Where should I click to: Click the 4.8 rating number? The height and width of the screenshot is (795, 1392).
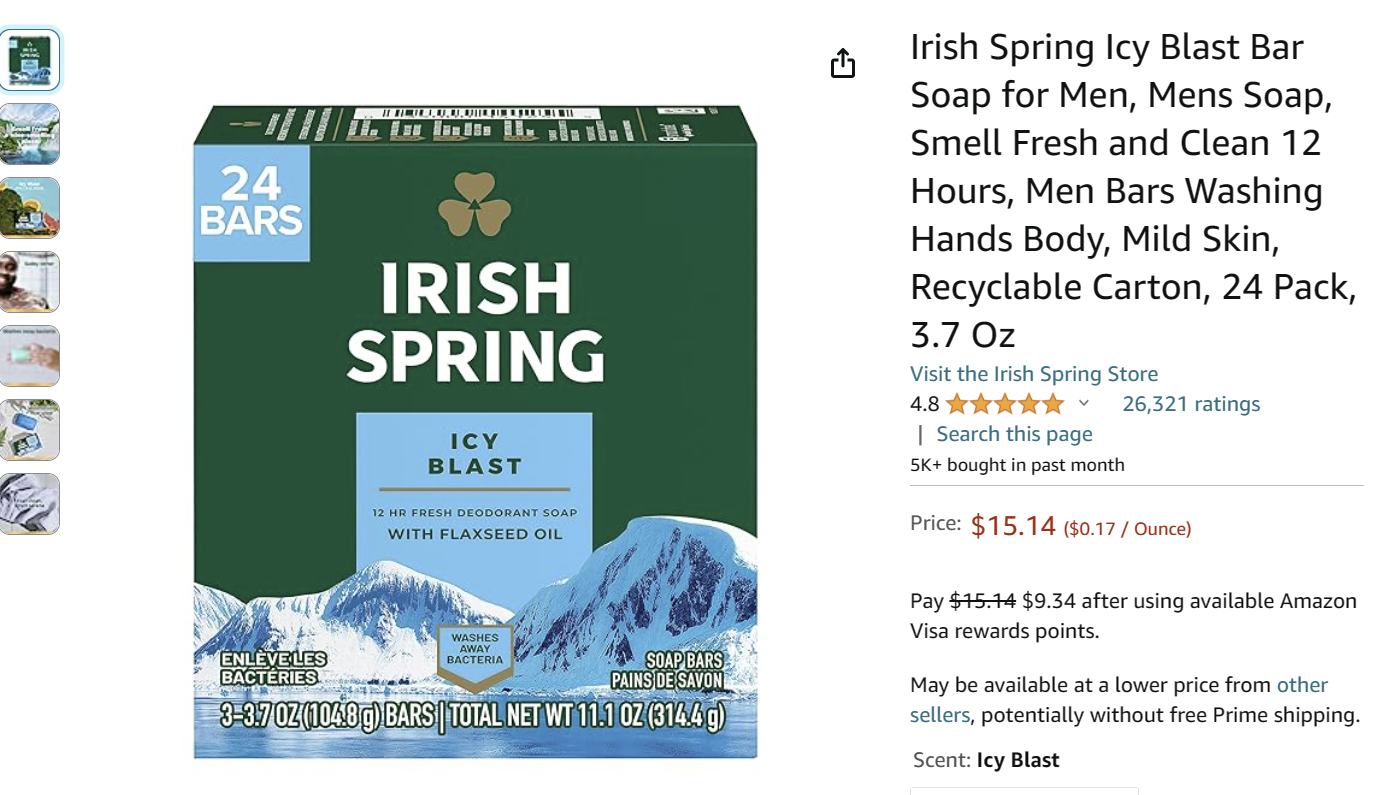point(924,404)
